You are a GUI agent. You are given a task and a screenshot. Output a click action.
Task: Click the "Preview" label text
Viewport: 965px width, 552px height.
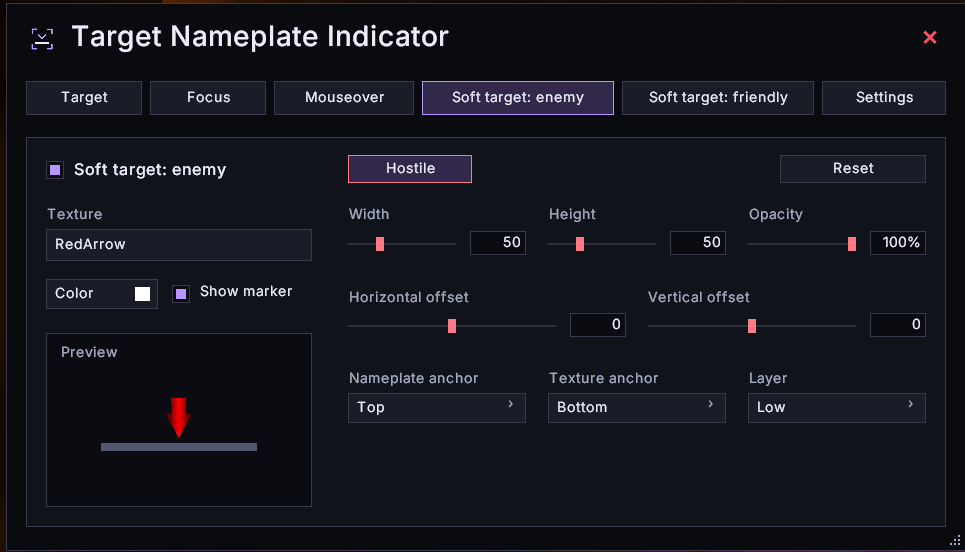pos(89,353)
